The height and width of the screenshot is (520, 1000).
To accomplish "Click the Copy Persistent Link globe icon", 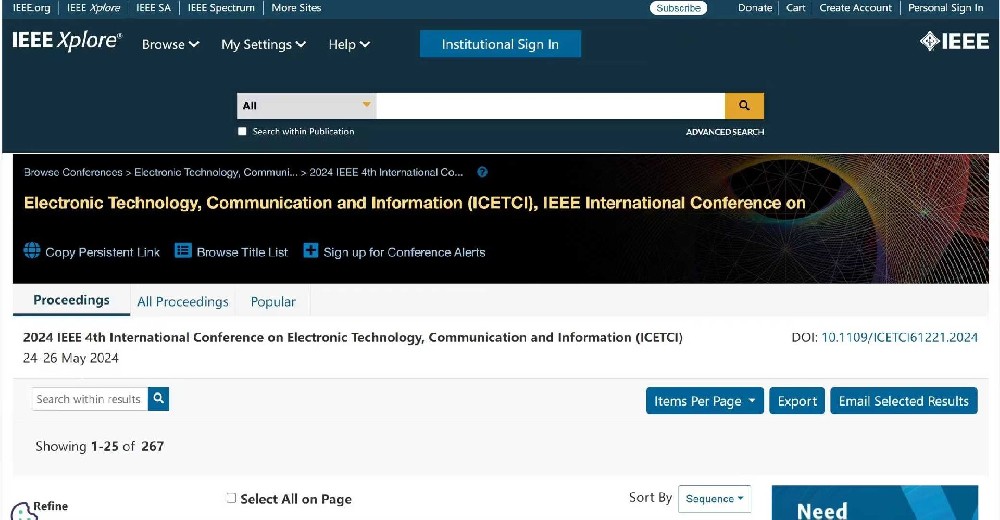I will (x=32, y=251).
